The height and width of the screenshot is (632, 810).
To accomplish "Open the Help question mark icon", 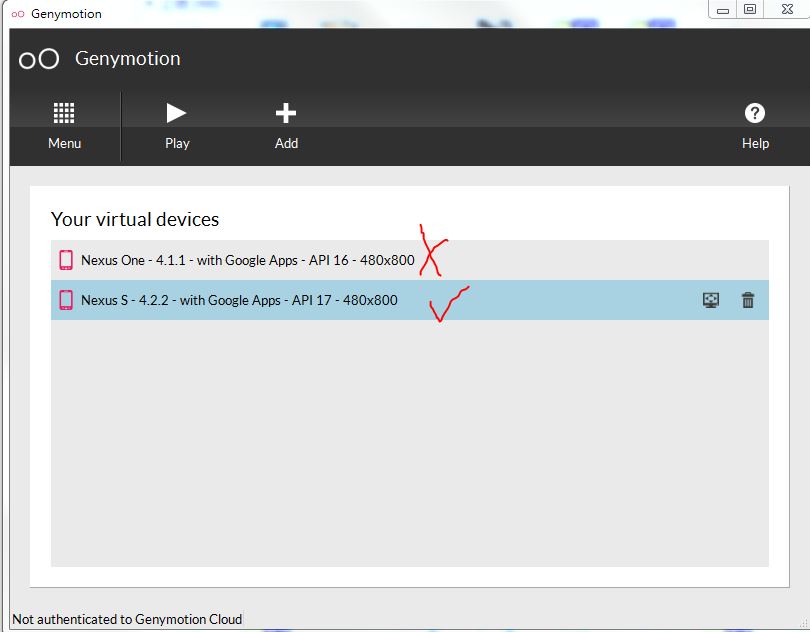I will (755, 113).
